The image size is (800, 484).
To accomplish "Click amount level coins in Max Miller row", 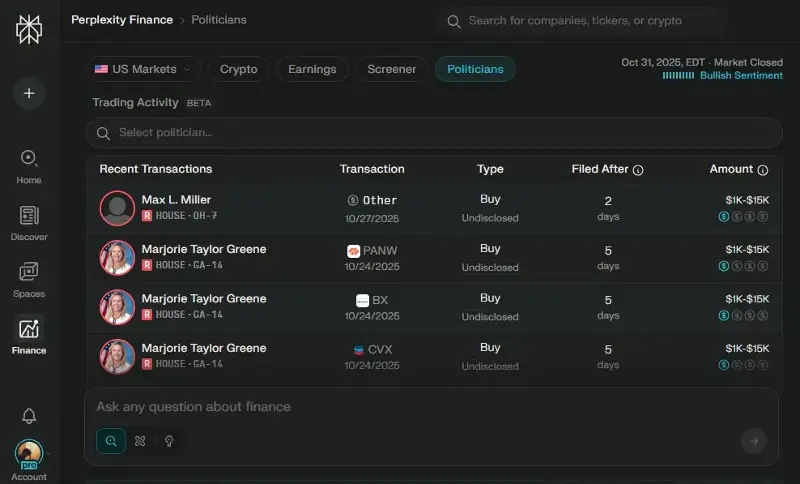I will (743, 217).
